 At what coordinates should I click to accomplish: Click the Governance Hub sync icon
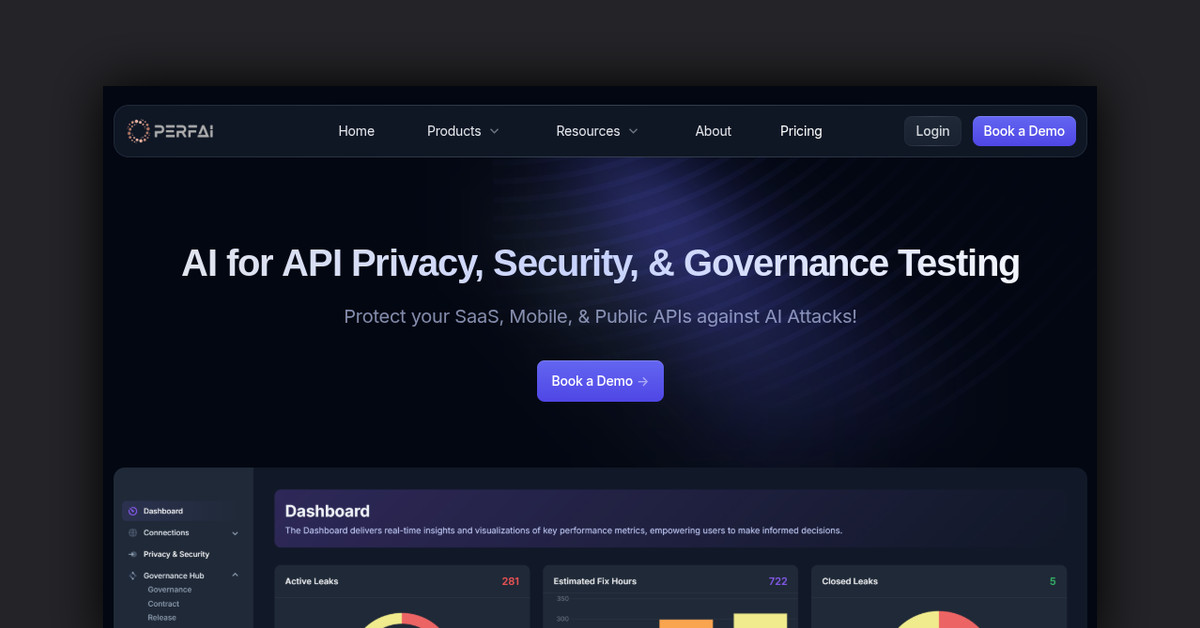tap(133, 576)
